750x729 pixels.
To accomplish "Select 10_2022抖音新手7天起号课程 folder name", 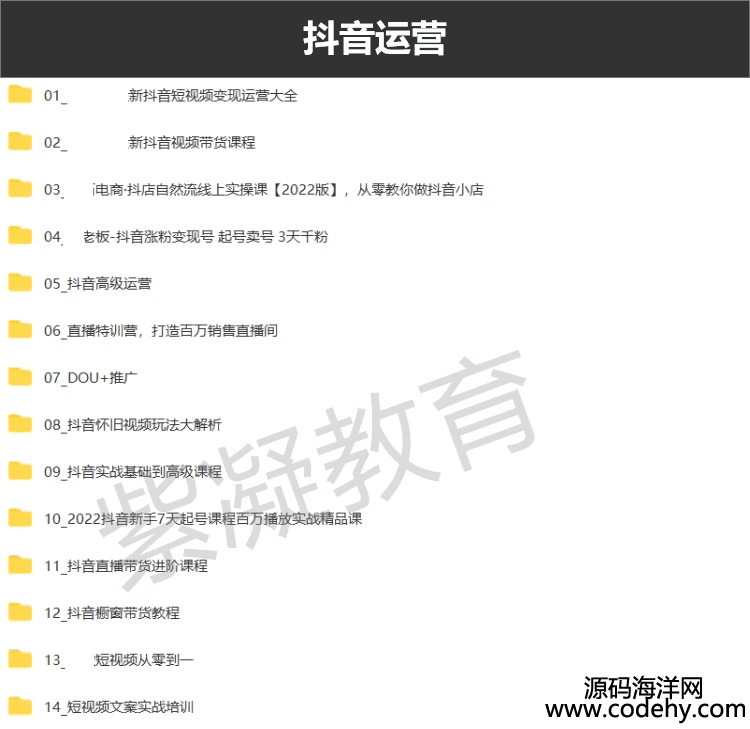I will coord(202,518).
